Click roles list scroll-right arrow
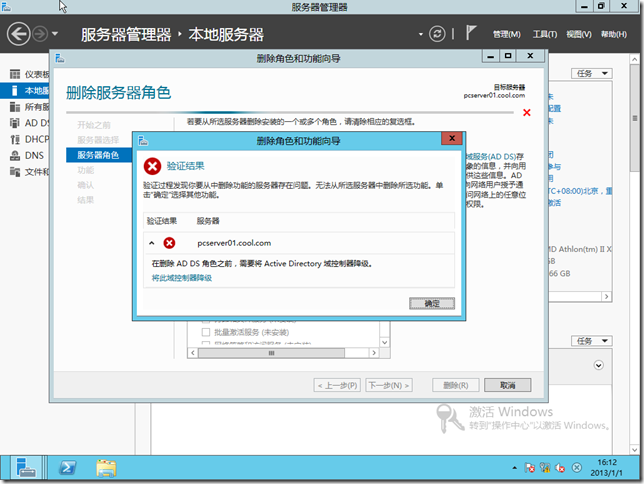This screenshot has width=644, height=484. (x=374, y=353)
